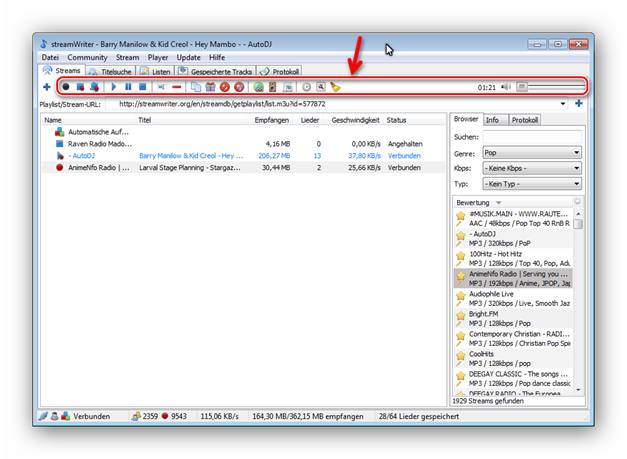627x459 pixels.
Task: Open the Kbps dropdown
Action: coord(532,168)
